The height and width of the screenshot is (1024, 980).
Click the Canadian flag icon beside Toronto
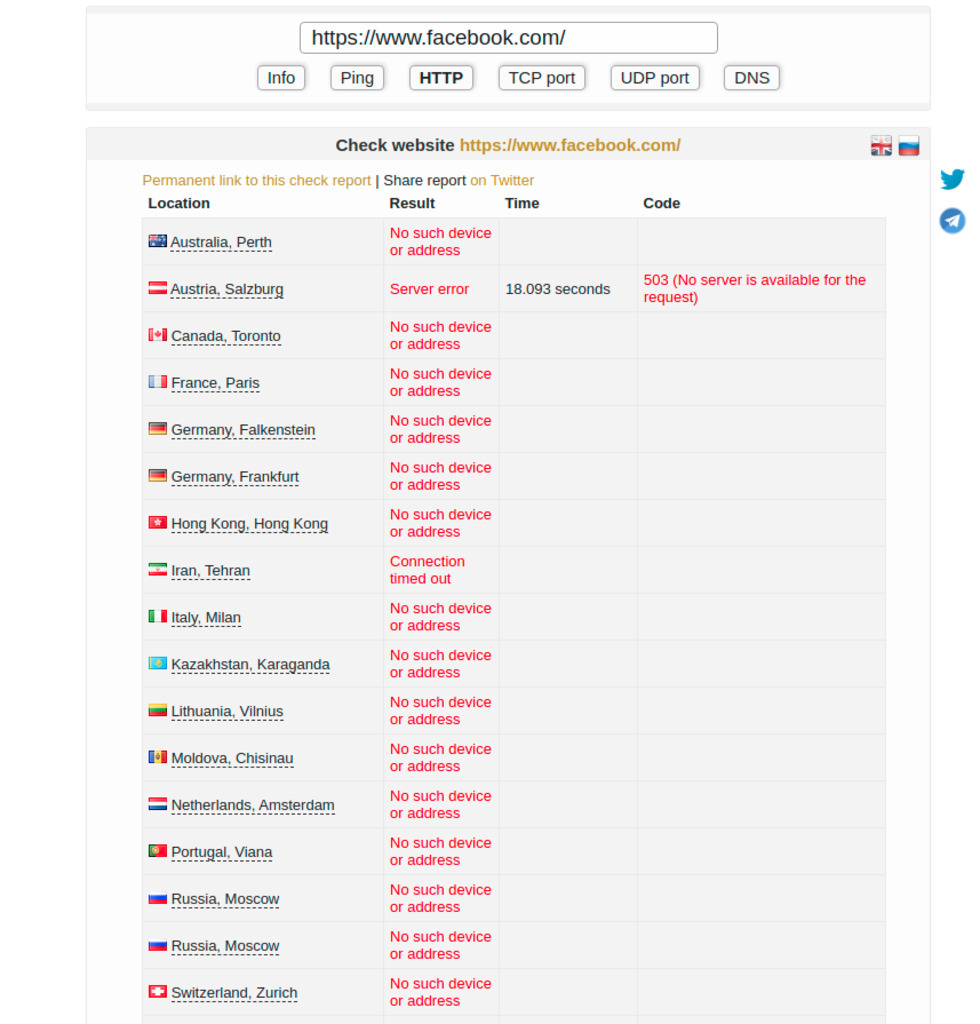pos(158,335)
